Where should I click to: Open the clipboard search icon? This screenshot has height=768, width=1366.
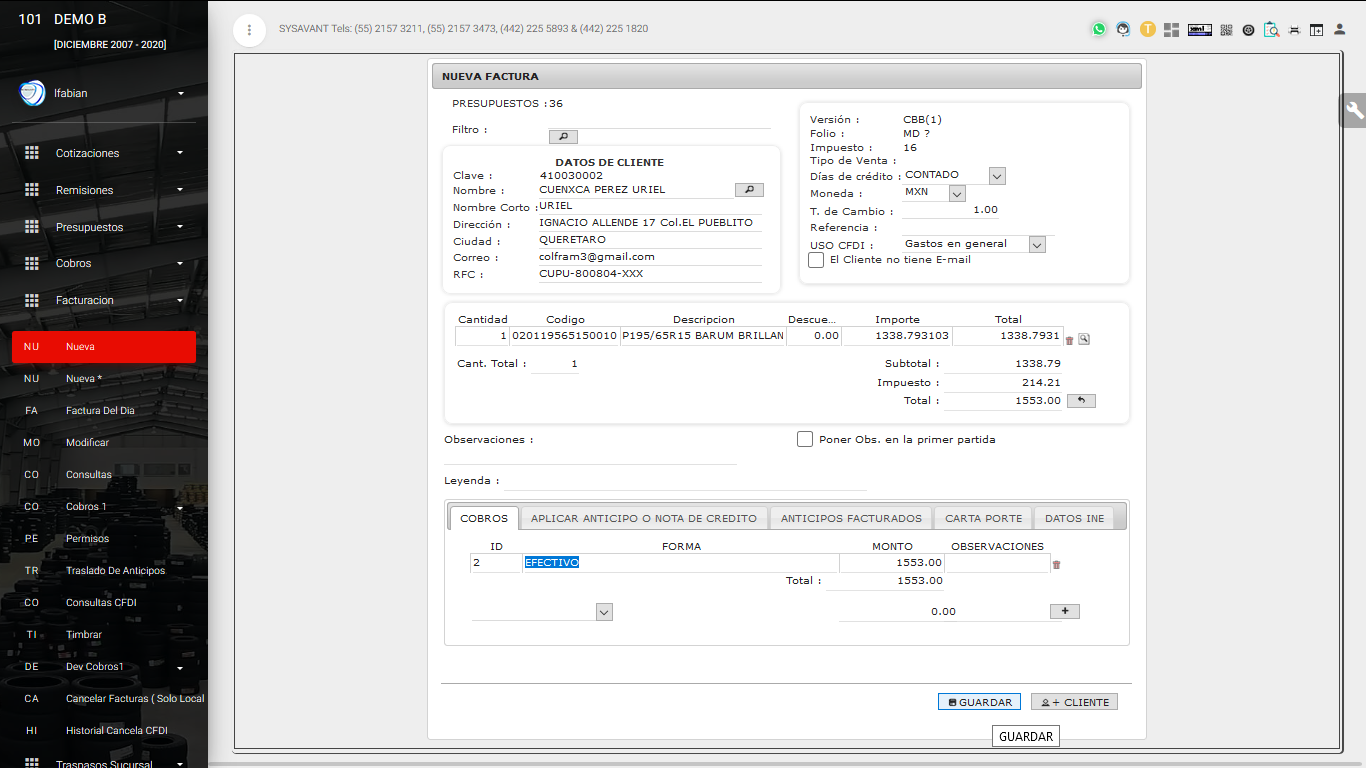click(x=1271, y=30)
